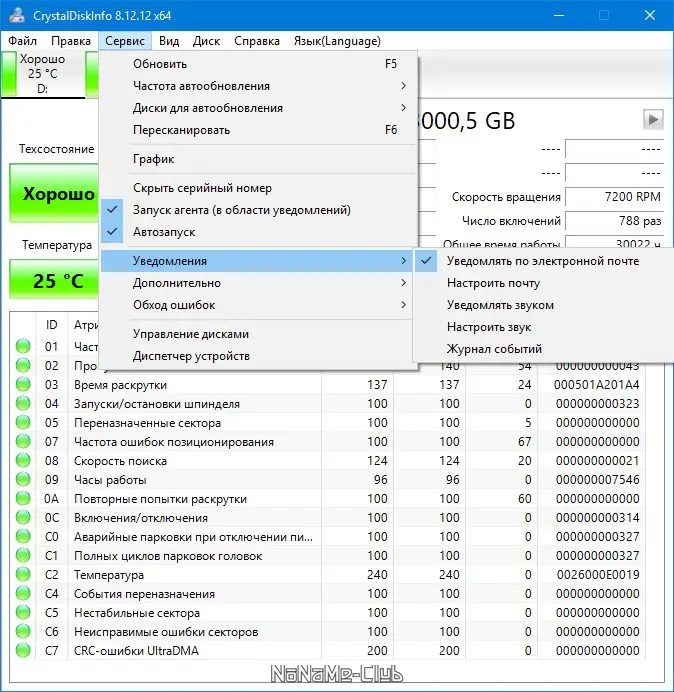674x692 pixels.
Task: Click the Скорость вращения 7200 RPM field
Action: click(614, 197)
